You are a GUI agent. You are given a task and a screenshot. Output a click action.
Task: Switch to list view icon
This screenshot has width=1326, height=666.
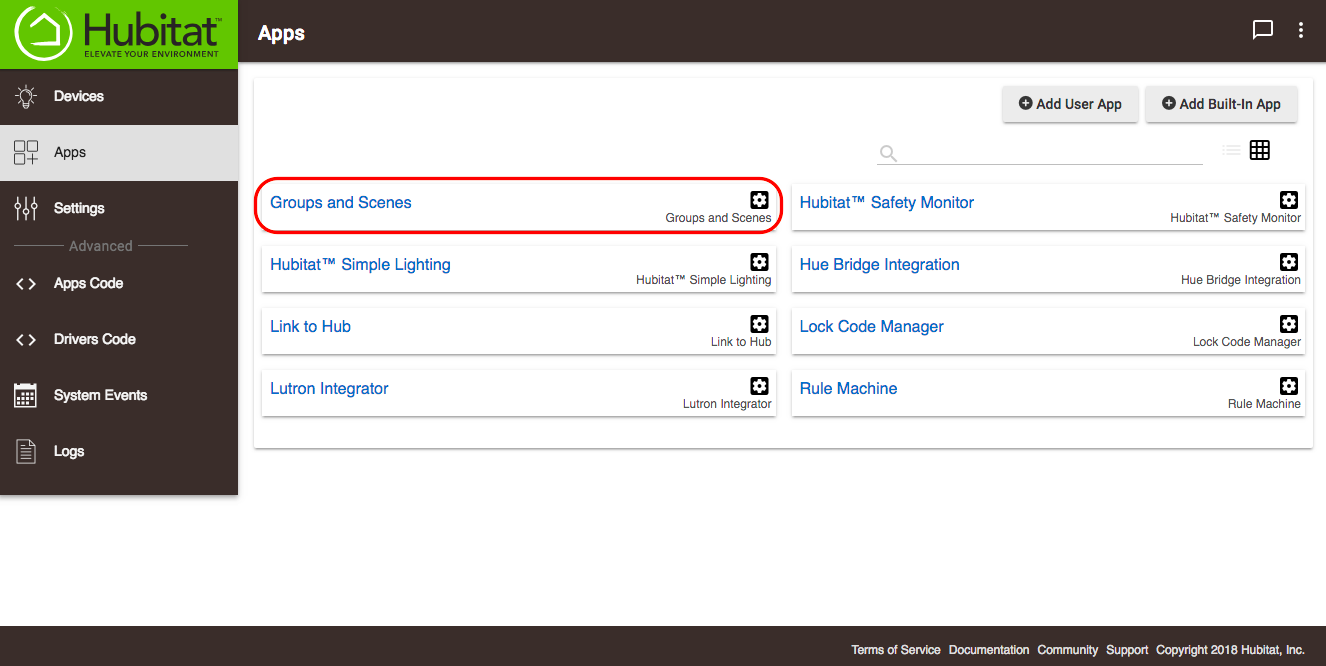tap(1231, 150)
